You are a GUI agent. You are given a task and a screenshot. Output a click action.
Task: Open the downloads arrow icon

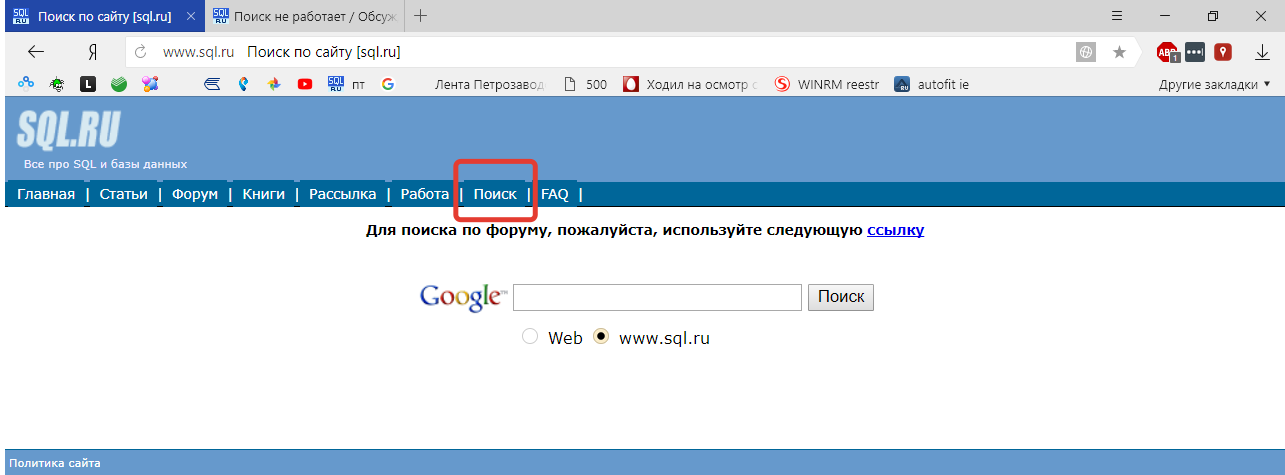click(x=1261, y=52)
